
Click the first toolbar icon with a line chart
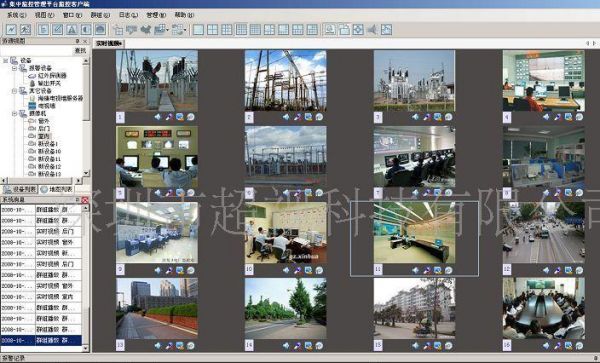click(11, 29)
